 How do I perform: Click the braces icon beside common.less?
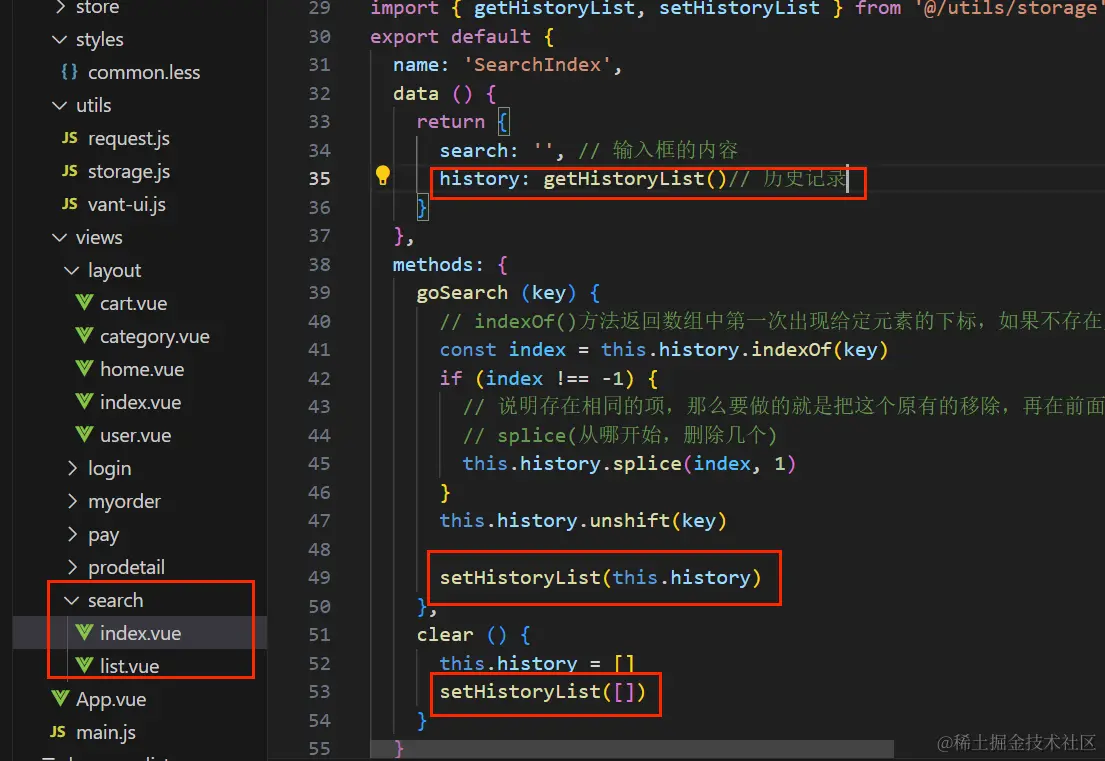pos(70,72)
